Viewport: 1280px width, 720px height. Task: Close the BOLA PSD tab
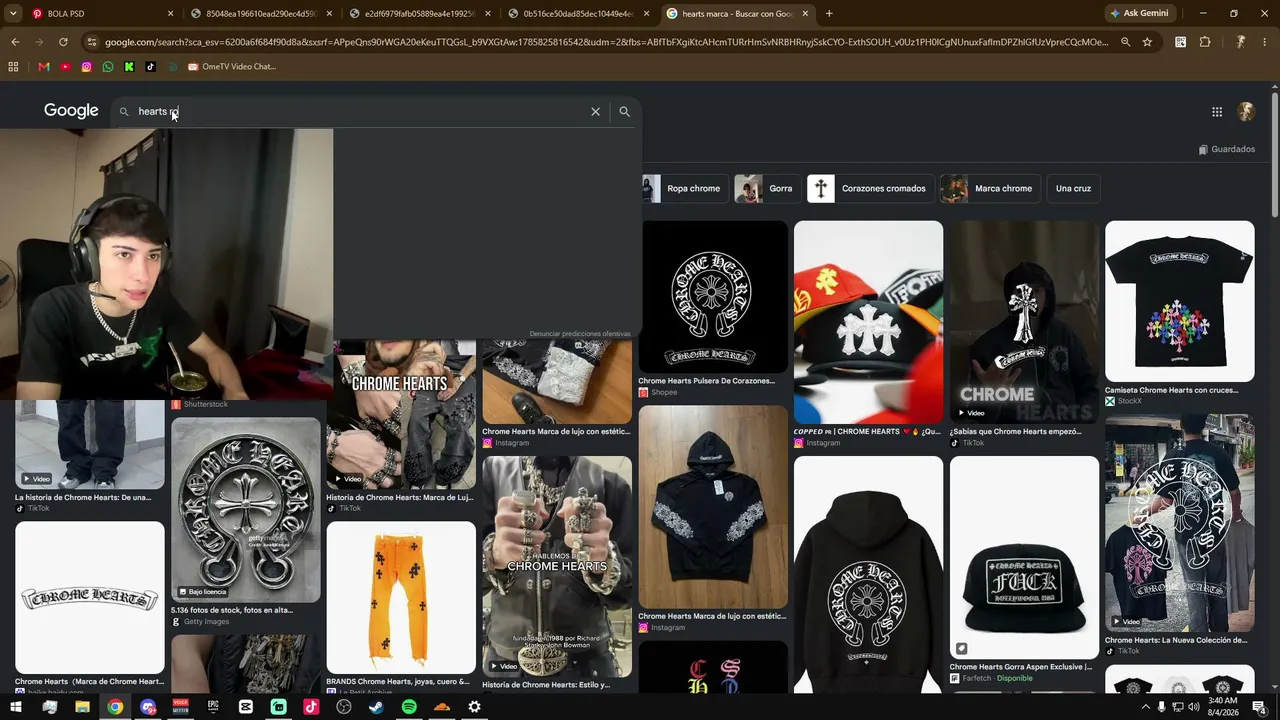tap(170, 14)
